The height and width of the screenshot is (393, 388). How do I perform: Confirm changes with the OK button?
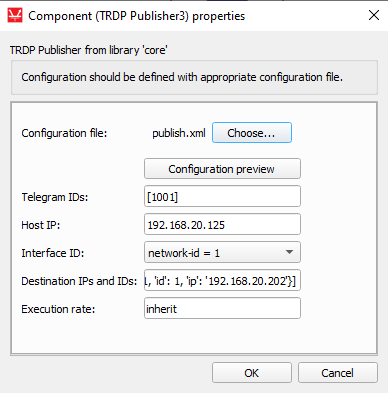pyautogui.click(x=252, y=373)
